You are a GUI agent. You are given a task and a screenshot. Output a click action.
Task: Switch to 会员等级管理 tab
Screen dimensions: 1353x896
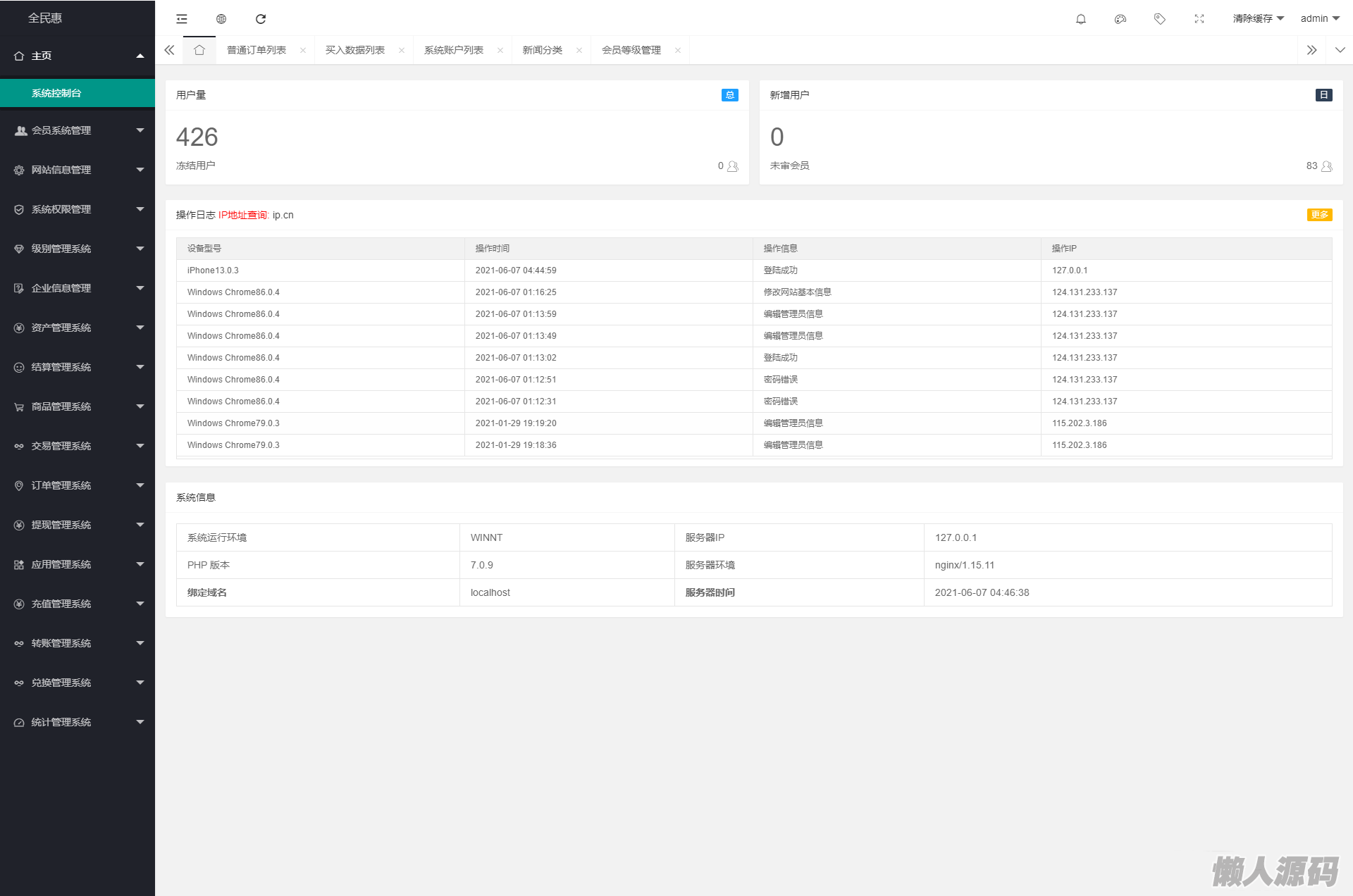pyautogui.click(x=631, y=50)
